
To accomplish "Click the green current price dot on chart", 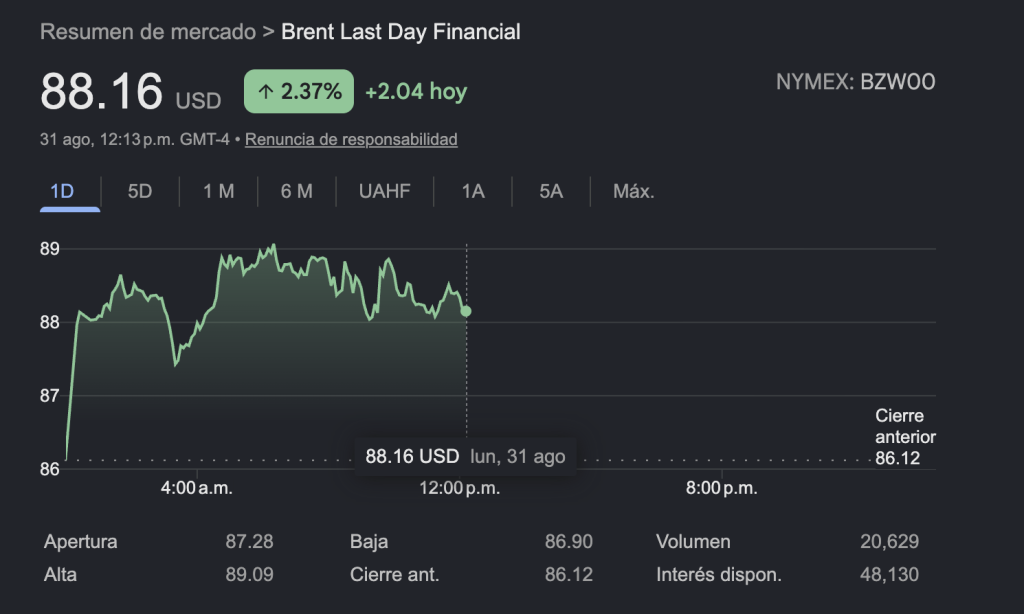I will pyautogui.click(x=466, y=312).
